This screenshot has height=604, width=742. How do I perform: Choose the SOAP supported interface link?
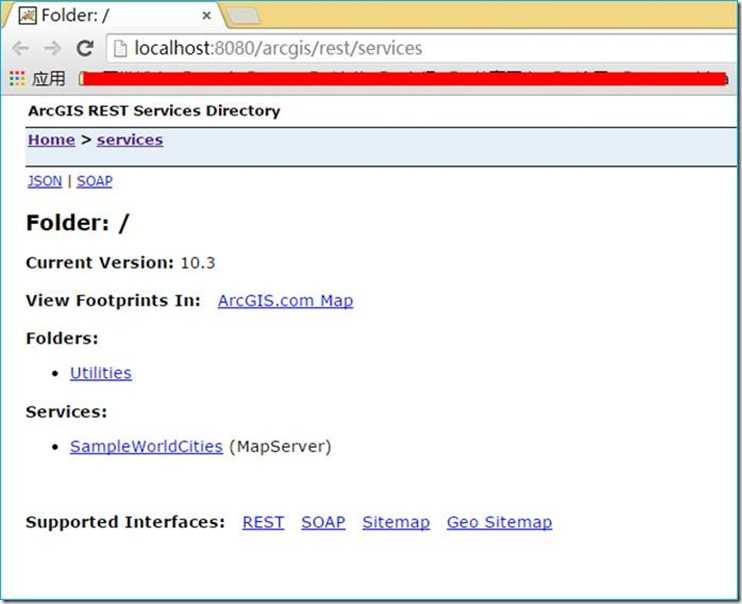coord(323,523)
